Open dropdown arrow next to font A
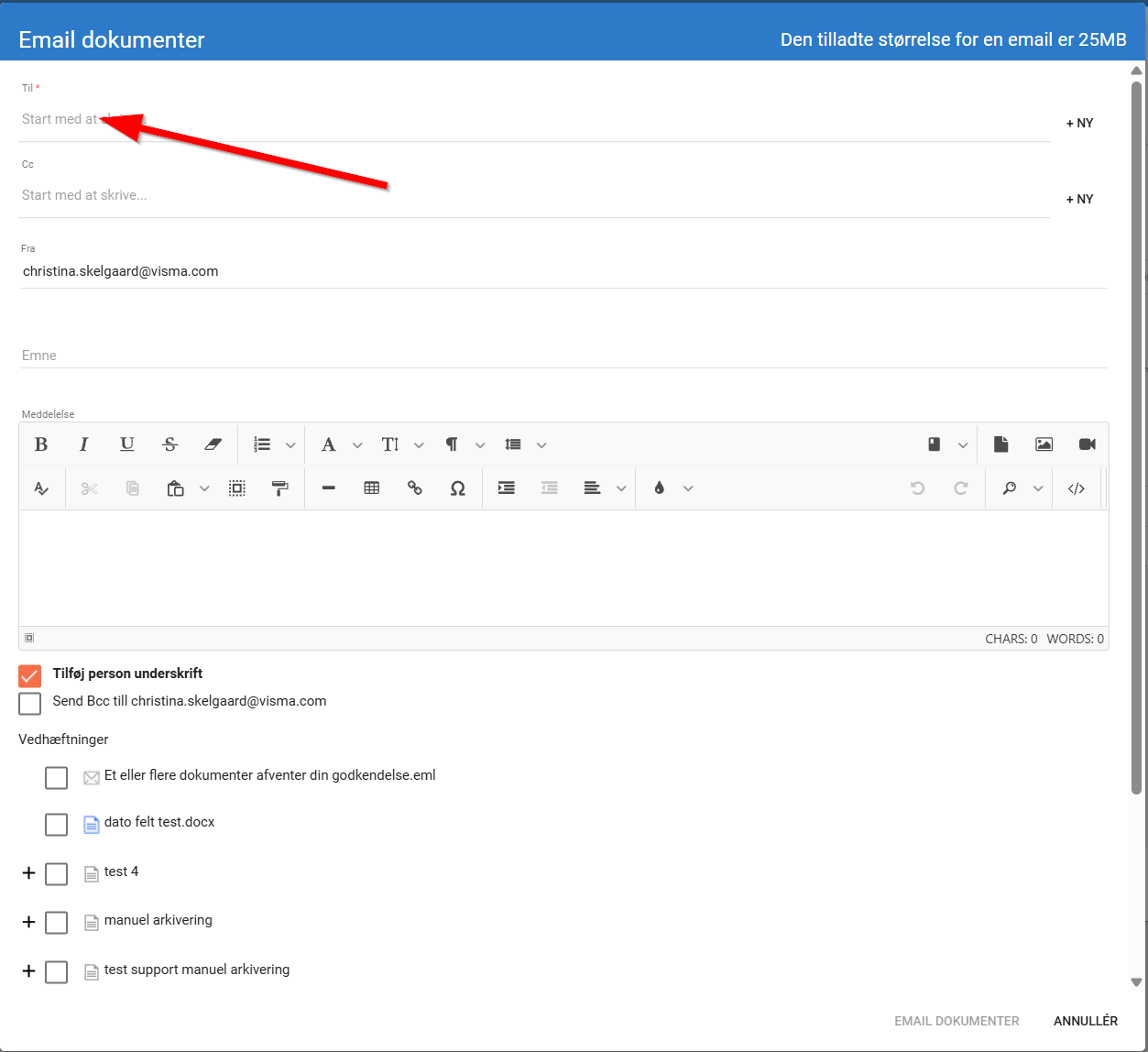This screenshot has width=1148, height=1052. click(x=357, y=445)
